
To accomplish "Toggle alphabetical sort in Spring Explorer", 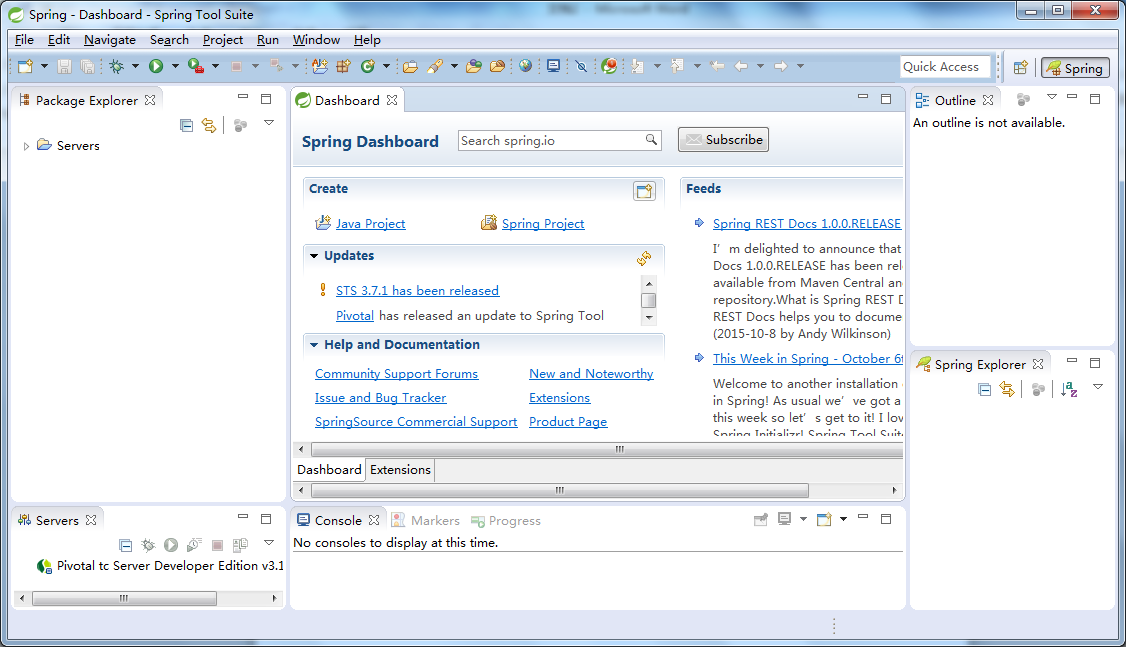I will tap(1069, 389).
